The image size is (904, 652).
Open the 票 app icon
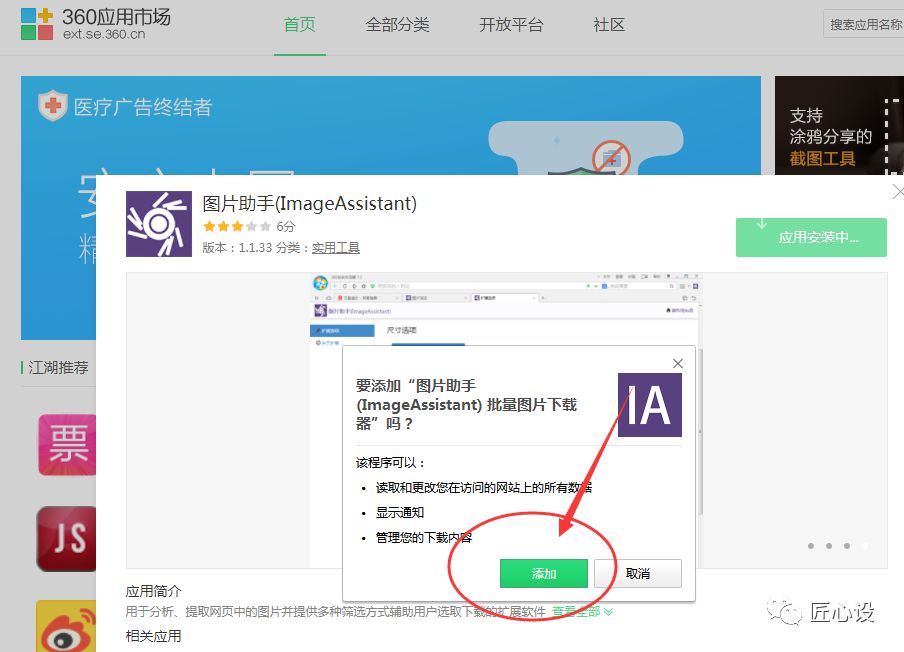[x=67, y=444]
